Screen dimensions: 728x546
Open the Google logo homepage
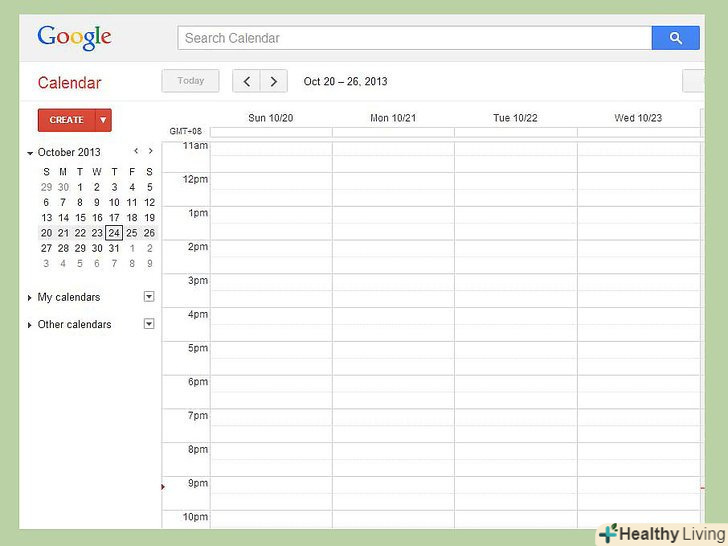click(x=74, y=37)
